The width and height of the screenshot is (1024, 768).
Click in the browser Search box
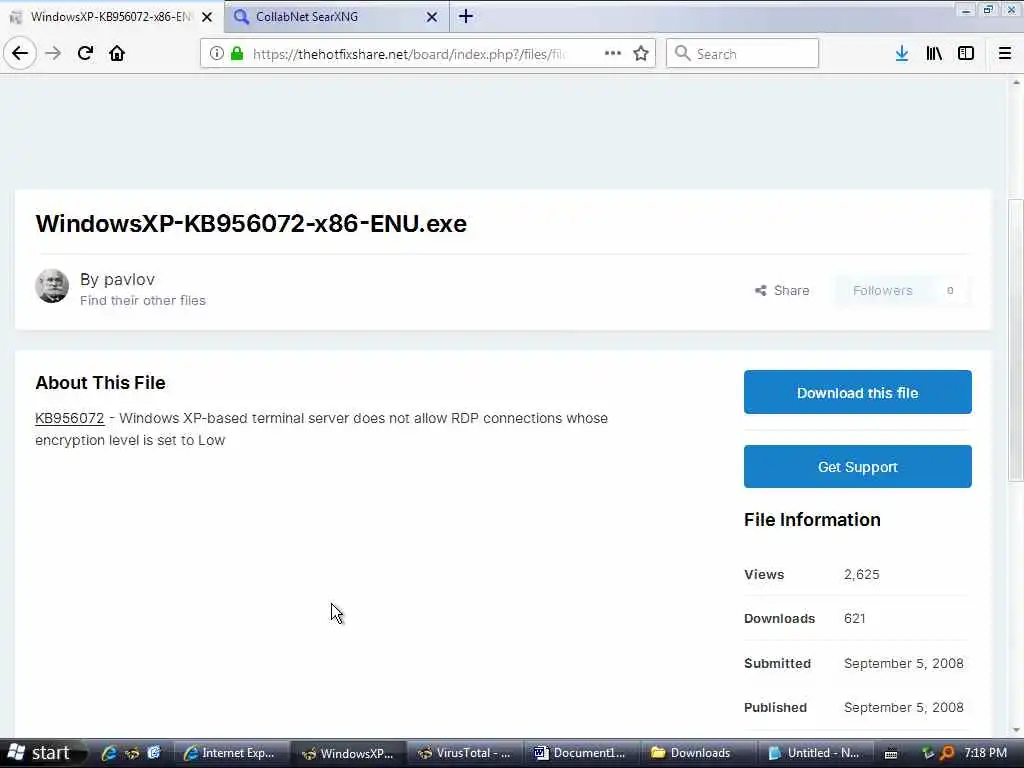tap(742, 54)
